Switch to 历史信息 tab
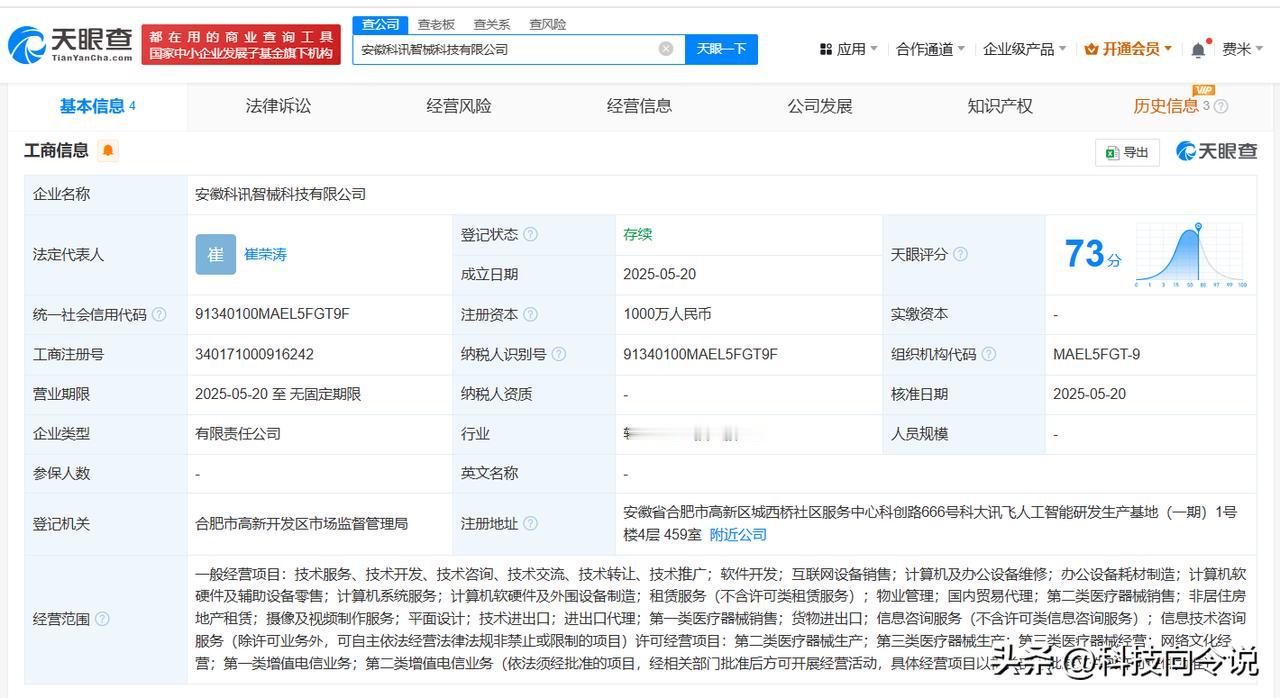The height and width of the screenshot is (698, 1280). 1166,106
